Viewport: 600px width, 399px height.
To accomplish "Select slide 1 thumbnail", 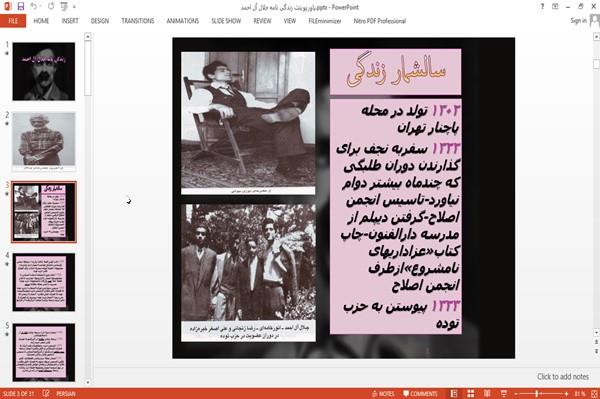I will tap(44, 72).
